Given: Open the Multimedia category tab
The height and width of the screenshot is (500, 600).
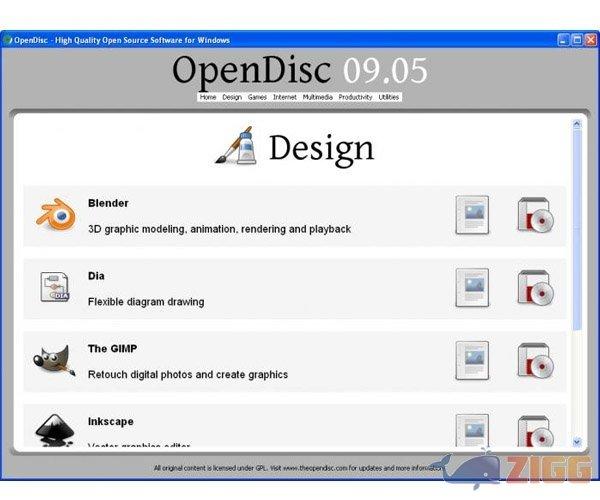Looking at the screenshot, I should [317, 97].
